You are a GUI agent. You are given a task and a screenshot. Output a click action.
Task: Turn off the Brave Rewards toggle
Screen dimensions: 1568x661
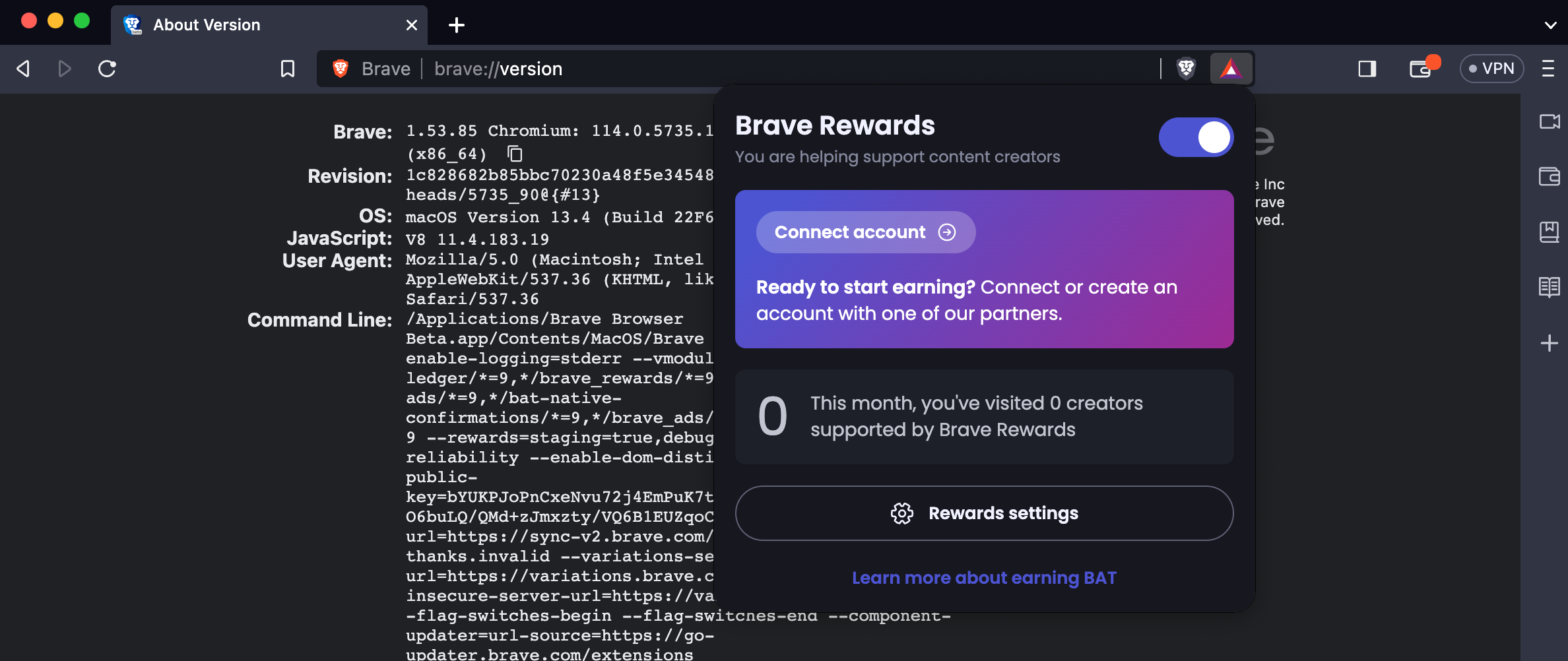pyautogui.click(x=1196, y=137)
